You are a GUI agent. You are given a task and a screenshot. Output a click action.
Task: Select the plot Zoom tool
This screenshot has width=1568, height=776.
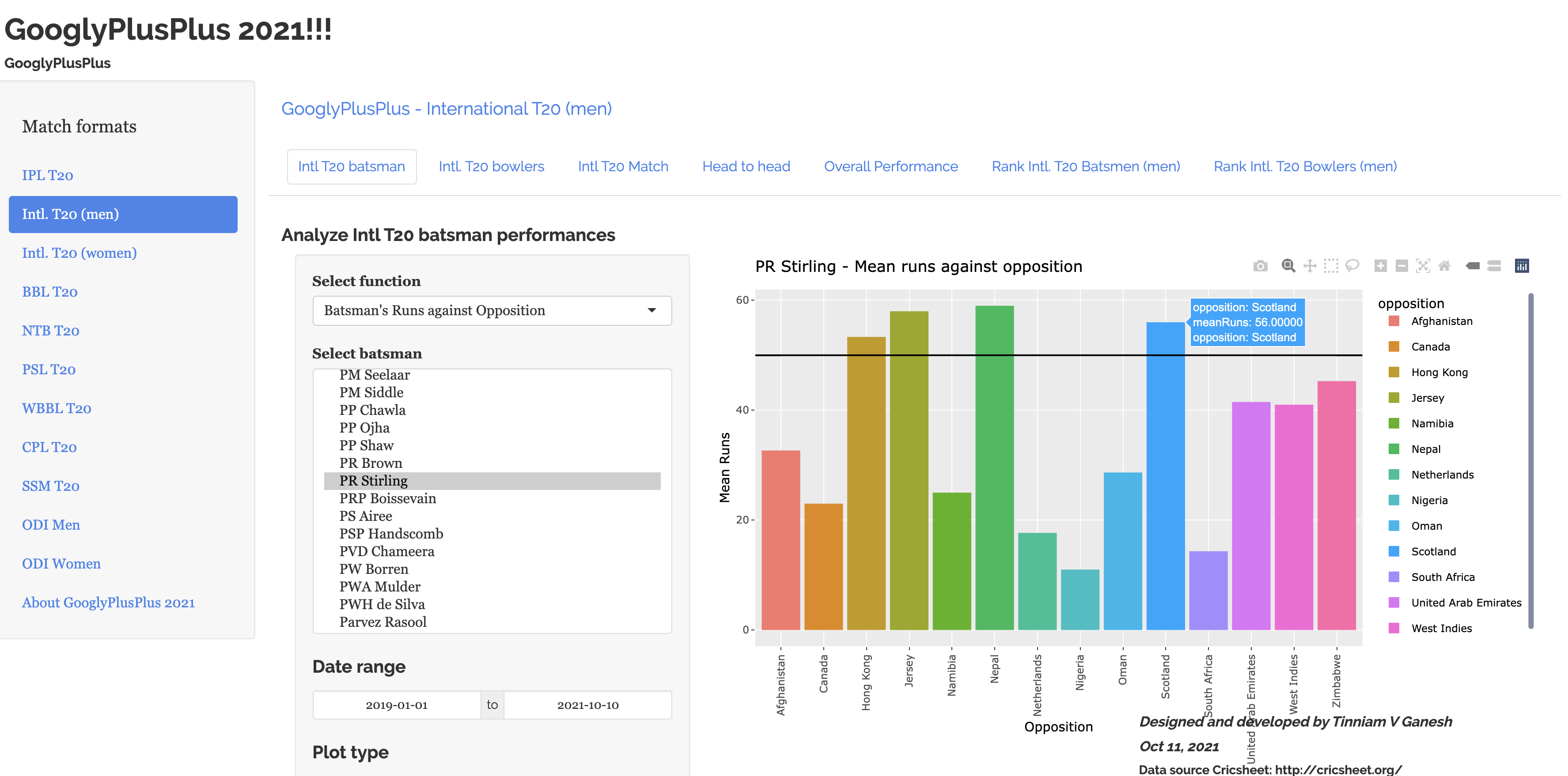click(x=1288, y=266)
